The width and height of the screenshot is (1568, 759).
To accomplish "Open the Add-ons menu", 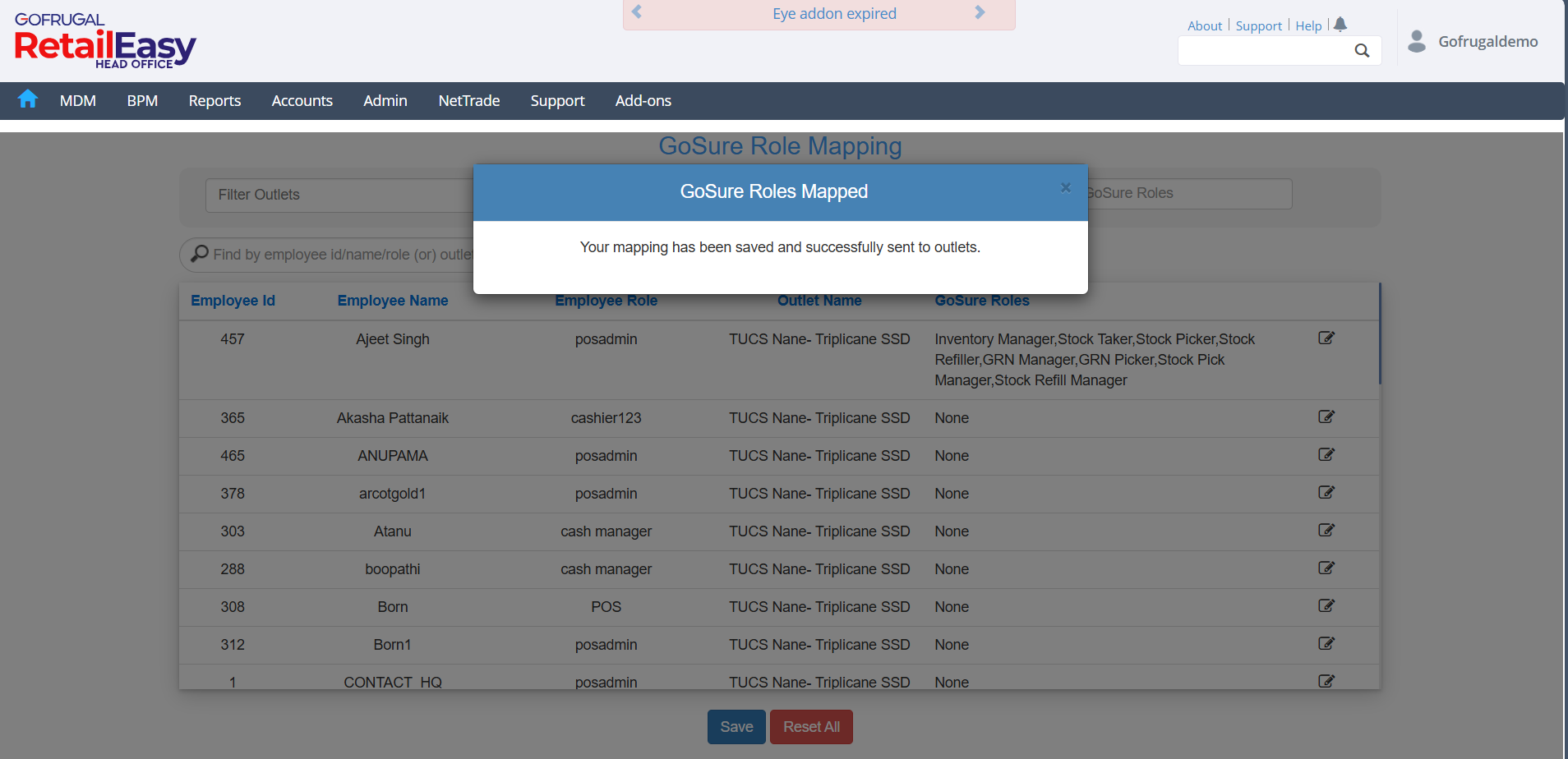I will 643,100.
